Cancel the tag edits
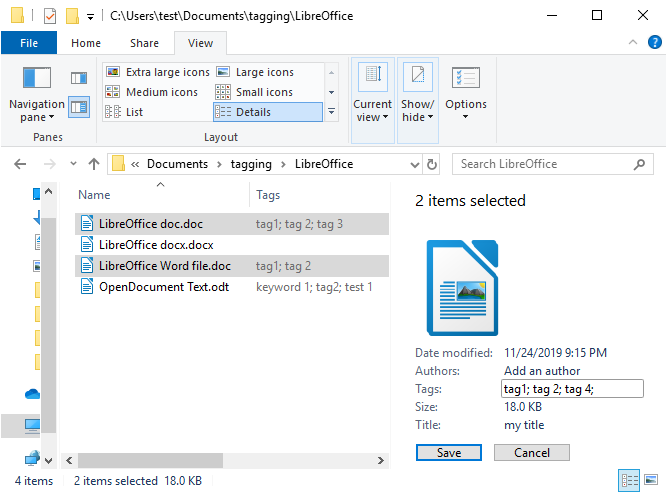The height and width of the screenshot is (493, 667). pyautogui.click(x=532, y=453)
